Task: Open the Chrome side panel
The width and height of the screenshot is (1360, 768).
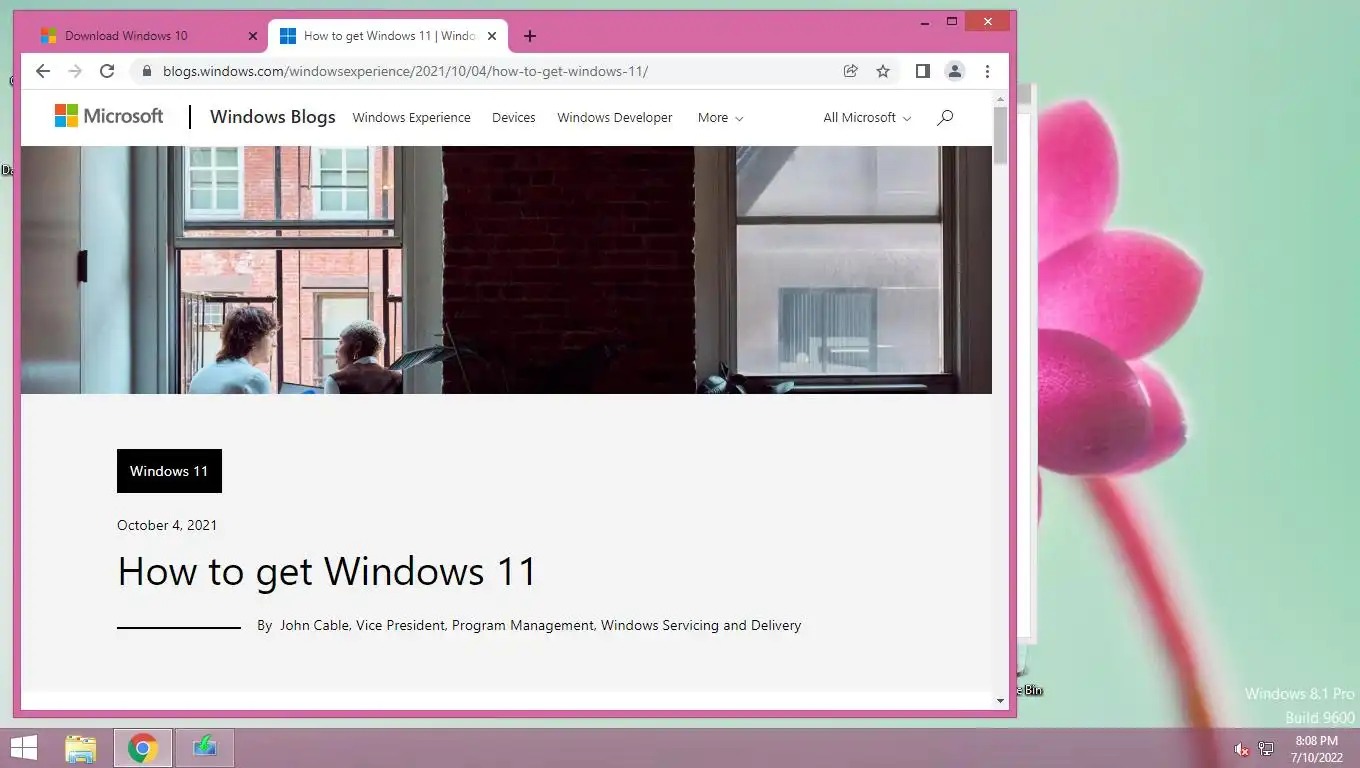Action: (923, 71)
